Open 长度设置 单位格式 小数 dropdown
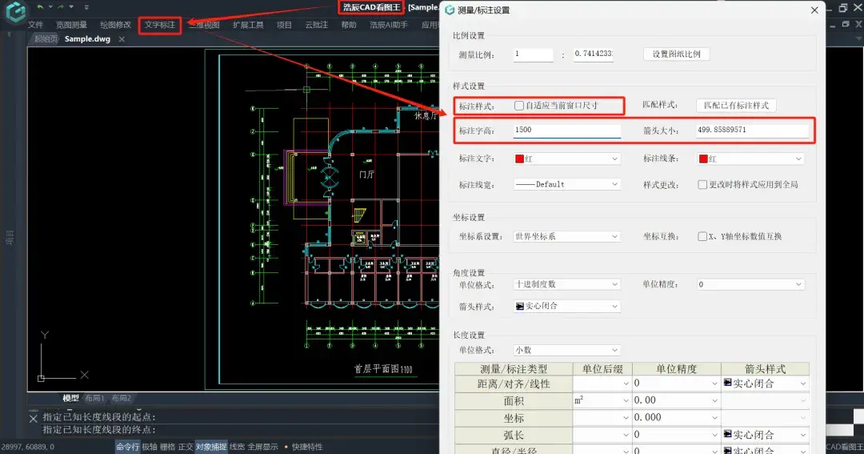 pos(567,350)
